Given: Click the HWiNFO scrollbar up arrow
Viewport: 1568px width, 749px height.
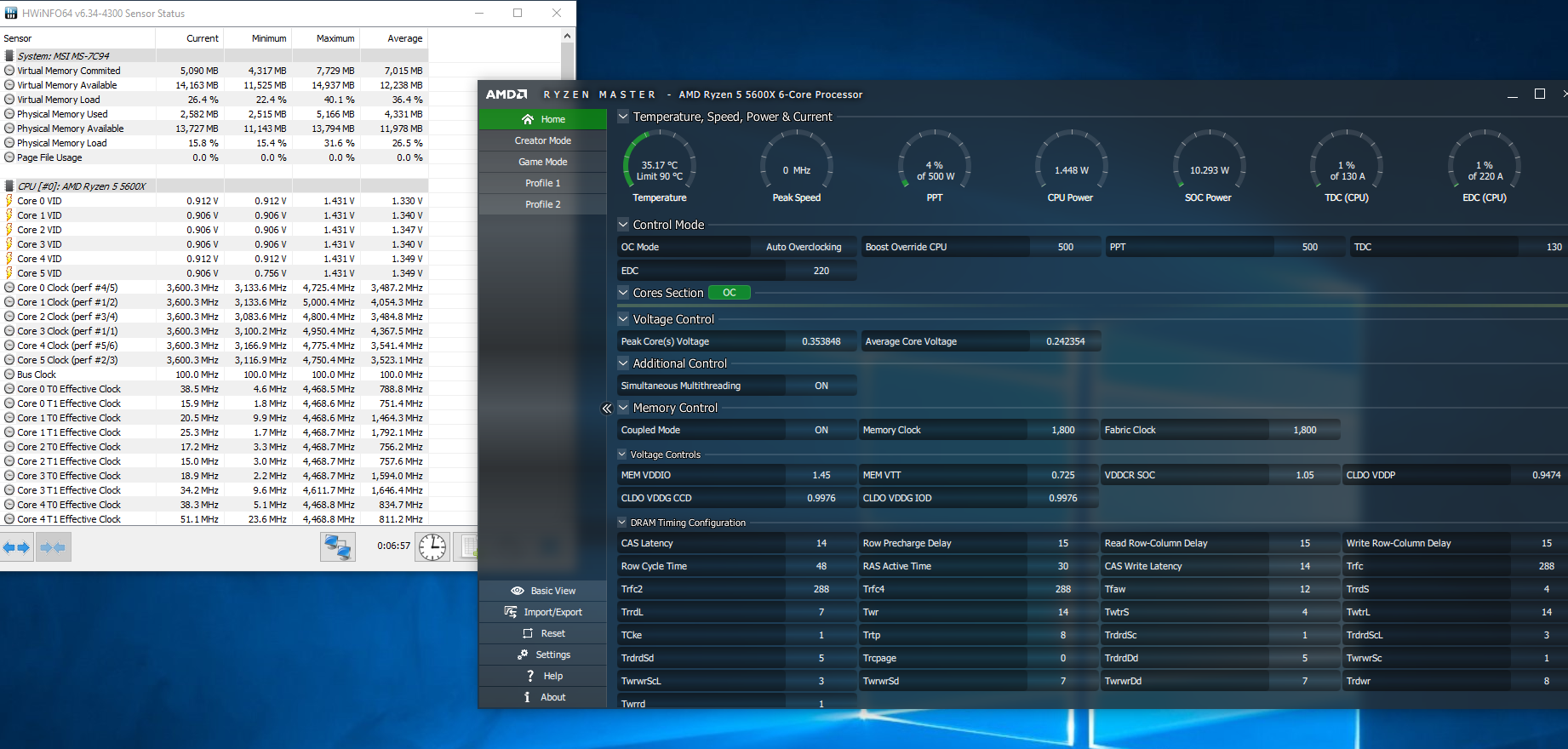Looking at the screenshot, I should pyautogui.click(x=568, y=36).
